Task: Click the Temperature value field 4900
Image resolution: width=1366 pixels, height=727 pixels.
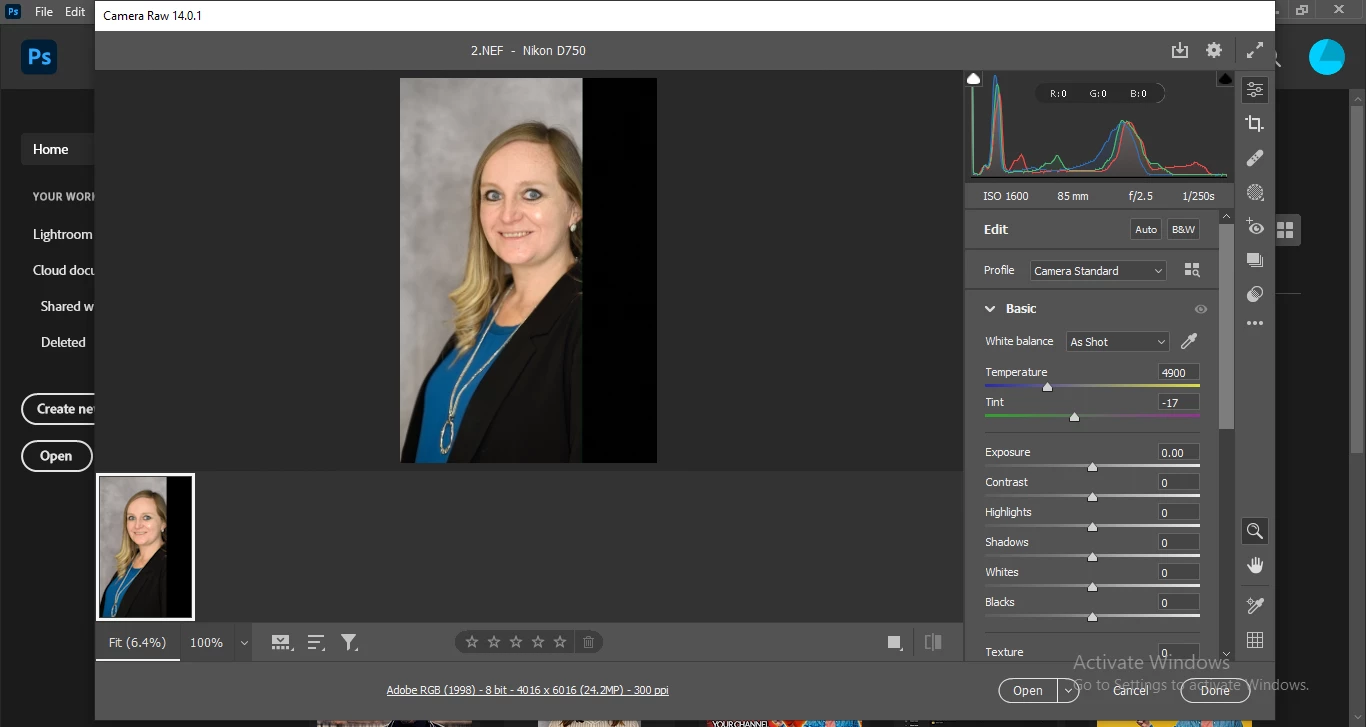Action: [1178, 373]
